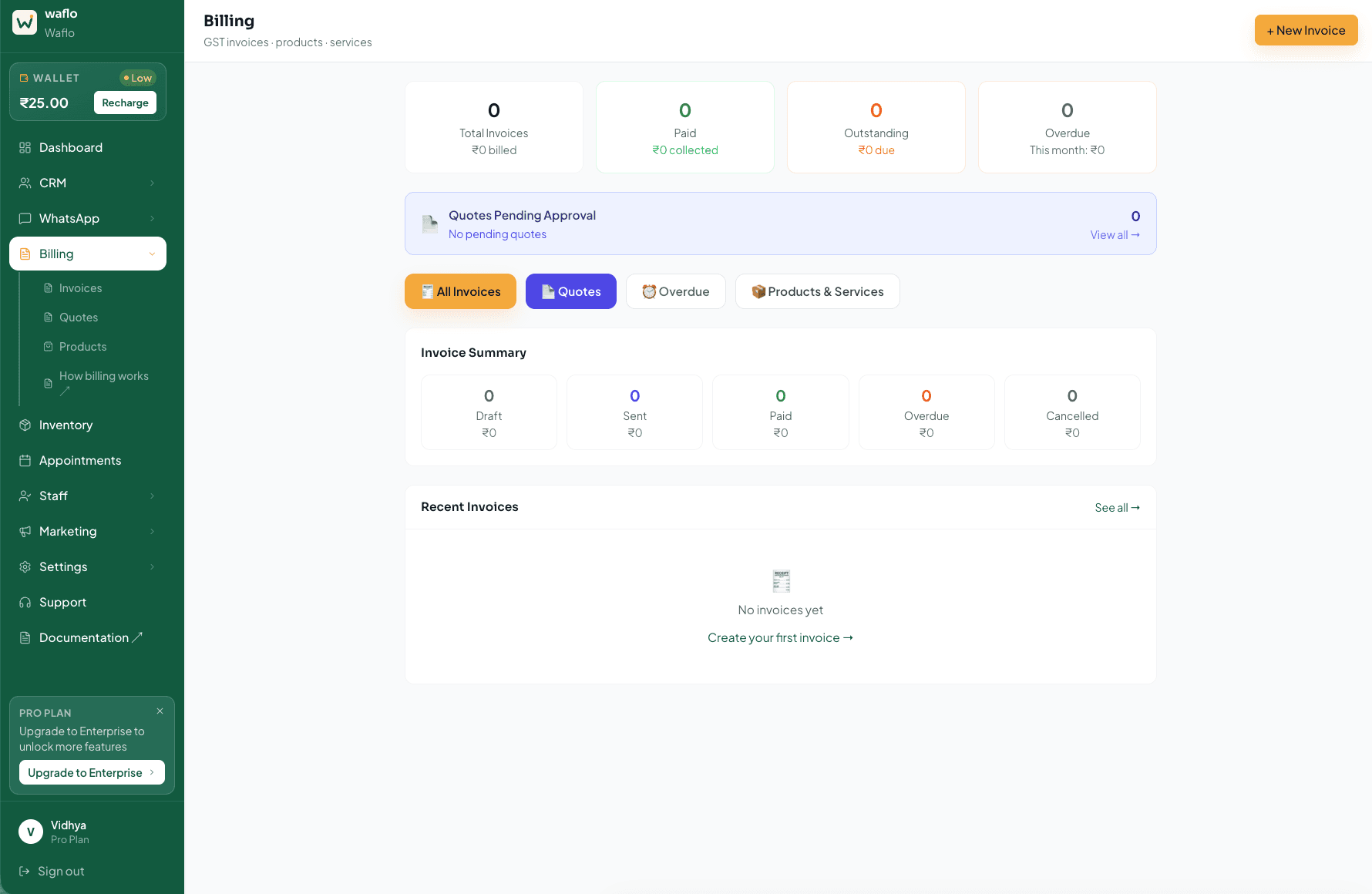Screen dimensions: 1372x894
Task: Click the Marketing megaphone icon
Action: [x=25, y=531]
